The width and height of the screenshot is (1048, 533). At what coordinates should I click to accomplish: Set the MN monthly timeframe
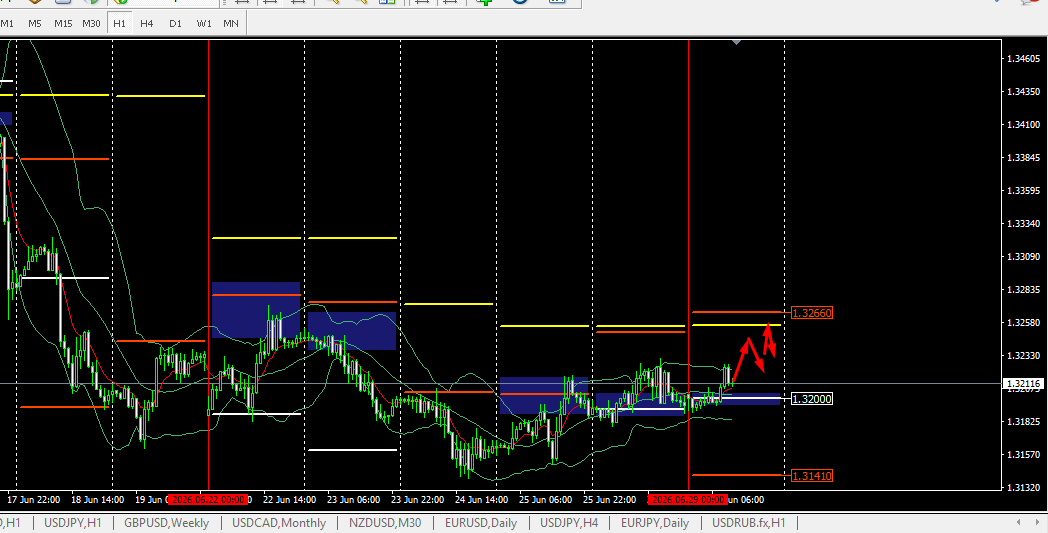tap(231, 23)
